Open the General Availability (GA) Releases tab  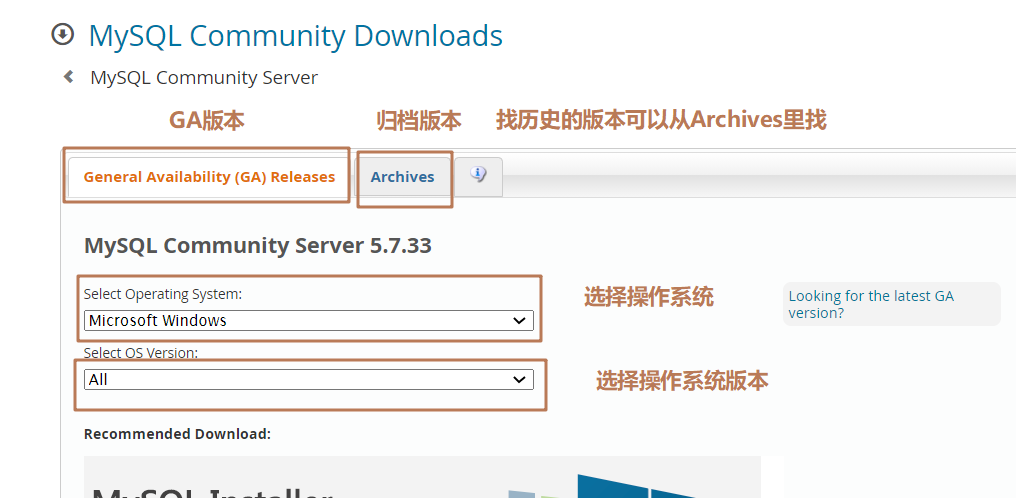[x=209, y=177]
